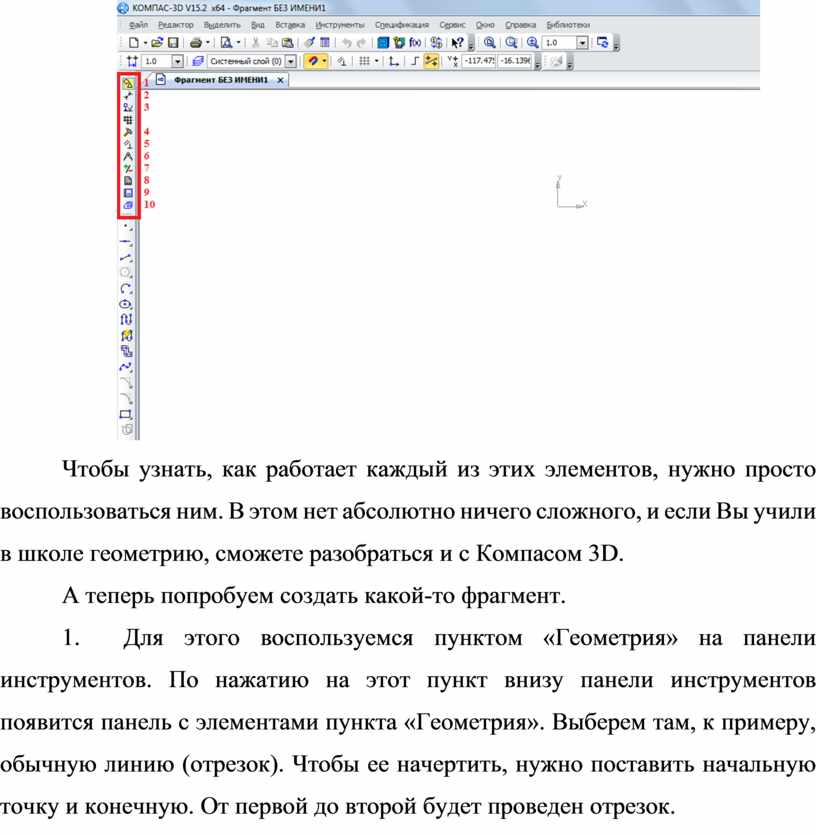The image size is (816, 835).
Task: Open the Вставка menu
Action: 290,24
